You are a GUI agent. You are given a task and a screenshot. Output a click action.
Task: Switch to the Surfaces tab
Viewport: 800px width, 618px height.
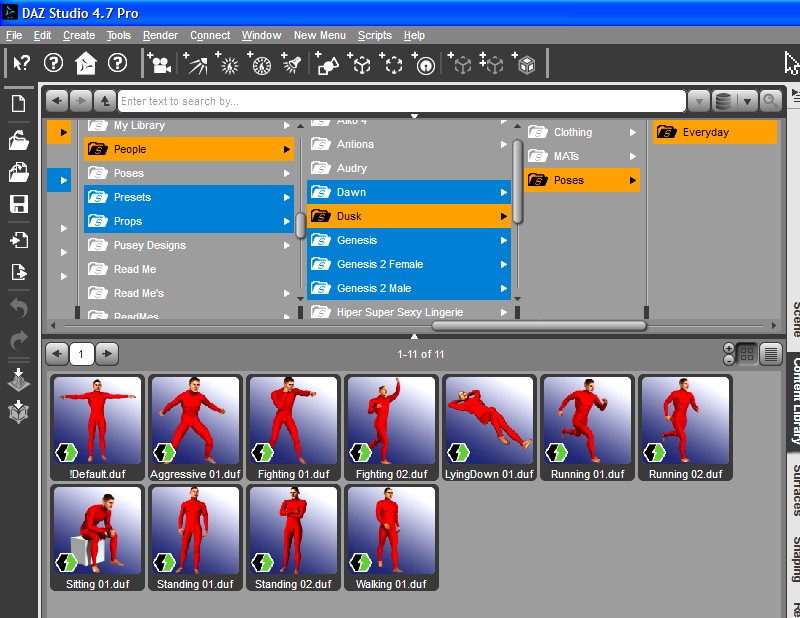[795, 490]
